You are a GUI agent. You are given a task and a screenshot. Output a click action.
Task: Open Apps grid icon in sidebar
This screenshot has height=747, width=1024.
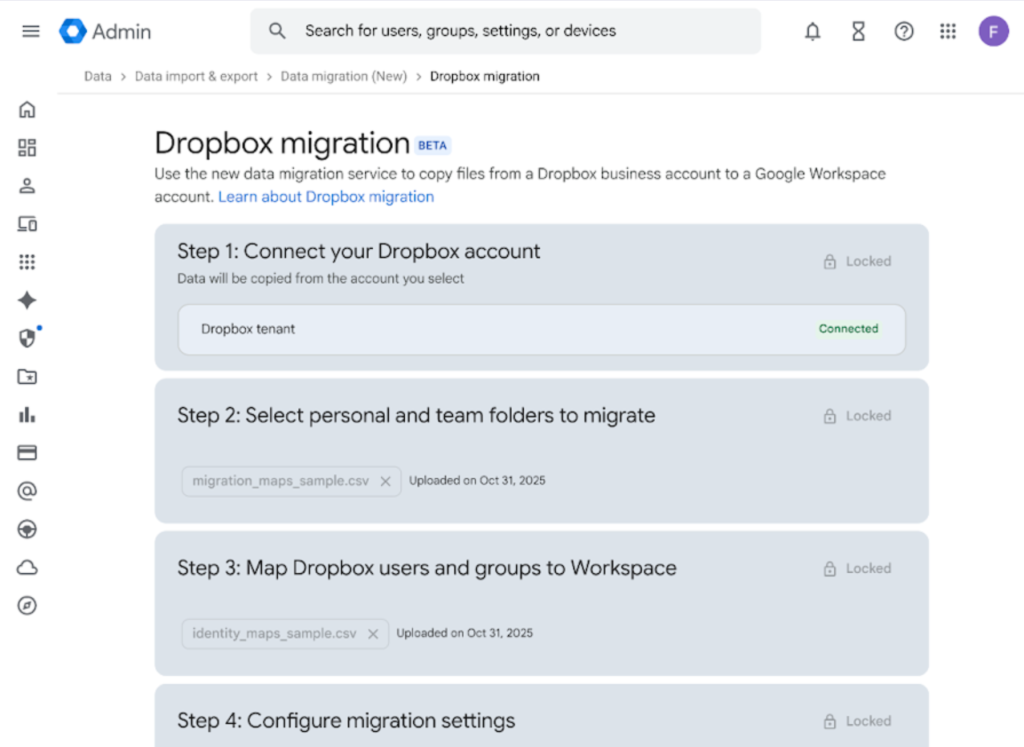(27, 262)
